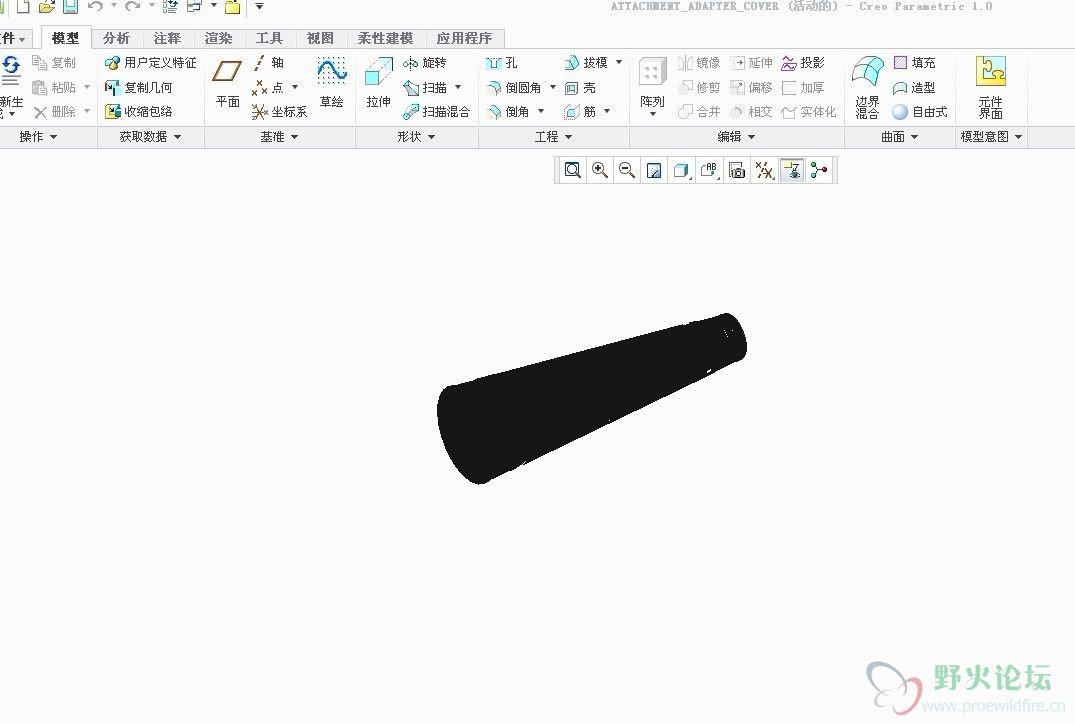Select the 投影 project tool
Image resolution: width=1075 pixels, height=724 pixels.
[x=803, y=63]
